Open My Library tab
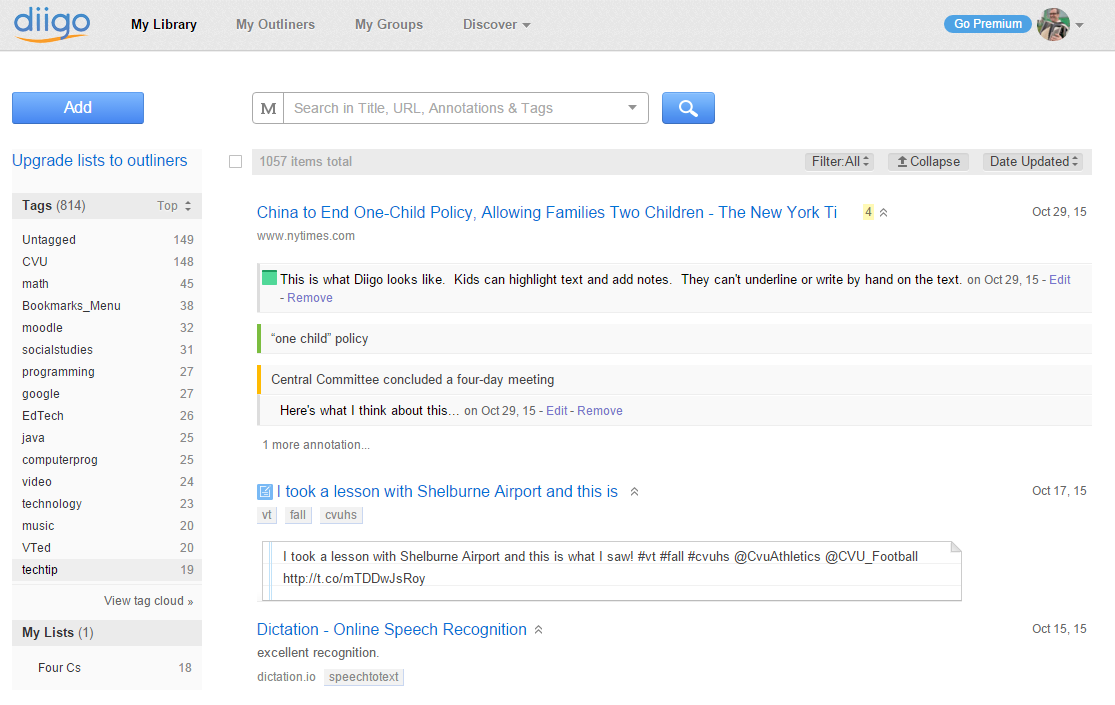 [x=164, y=24]
